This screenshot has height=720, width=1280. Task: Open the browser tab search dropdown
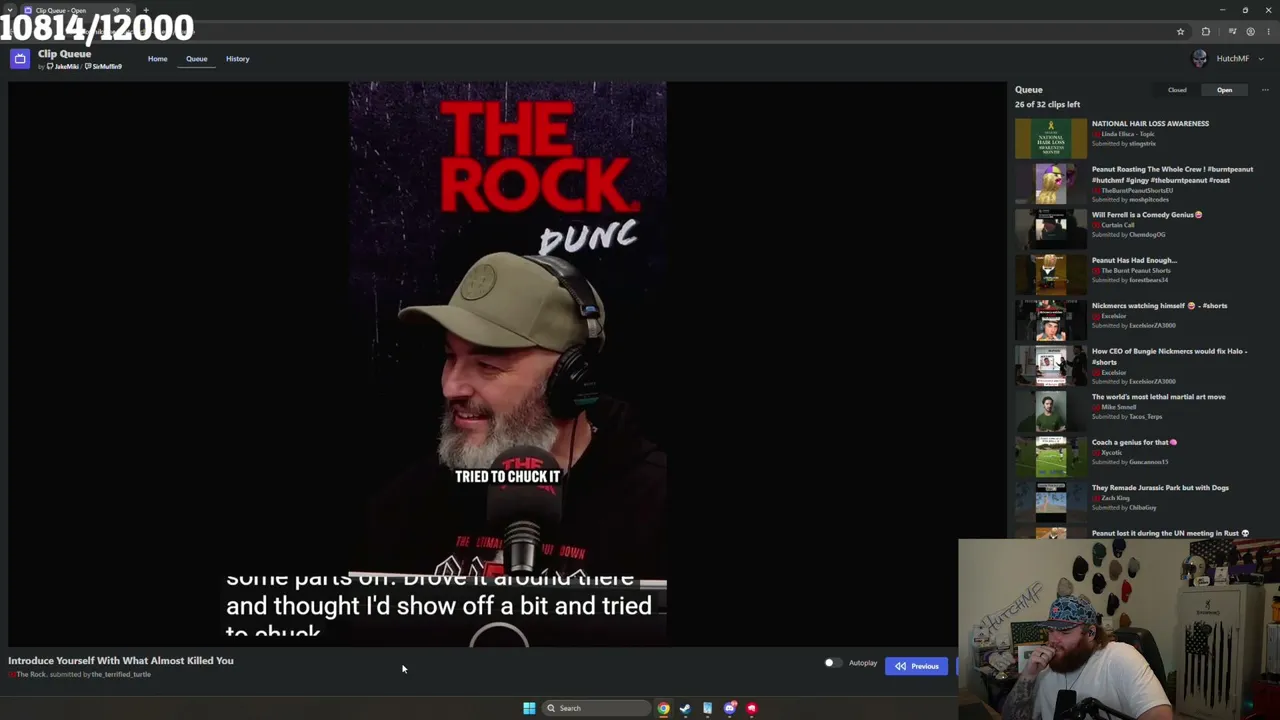pos(9,10)
